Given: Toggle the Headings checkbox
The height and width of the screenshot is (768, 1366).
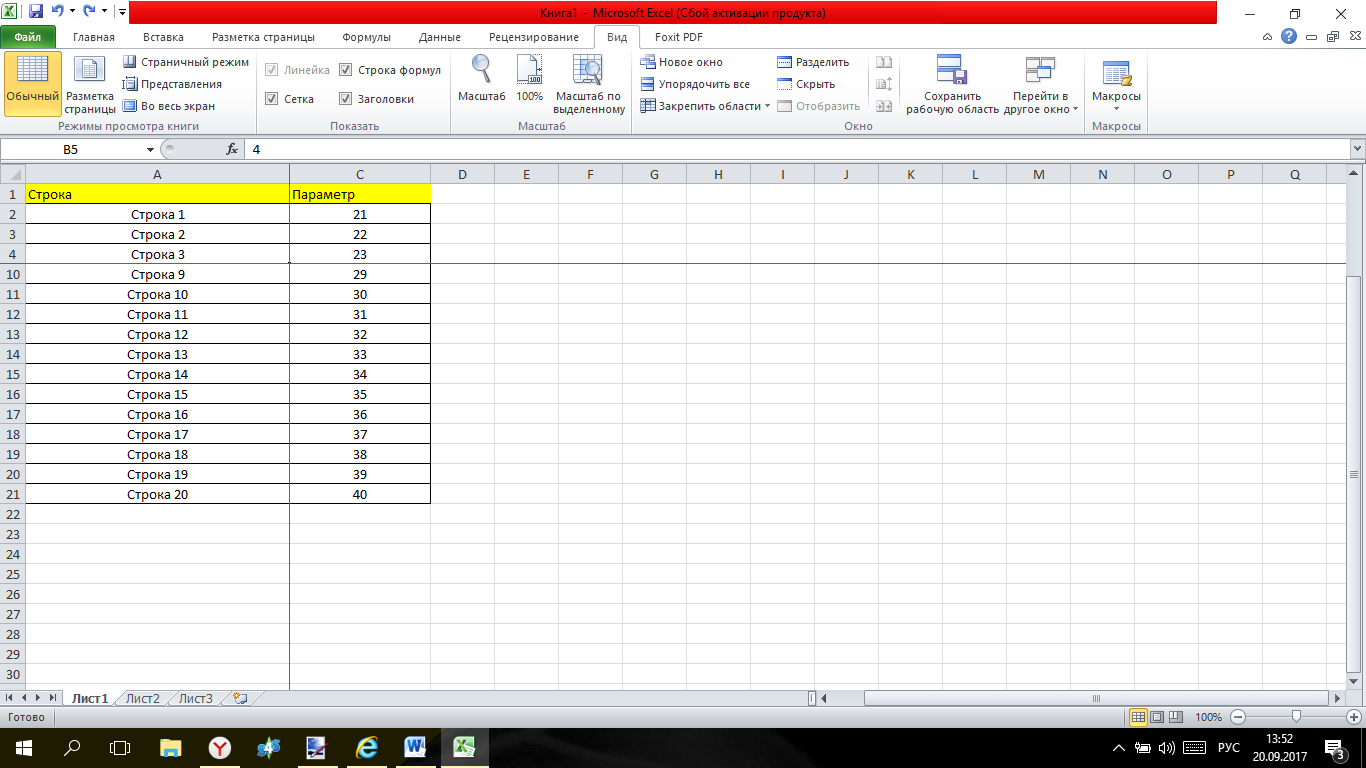Looking at the screenshot, I should point(346,99).
